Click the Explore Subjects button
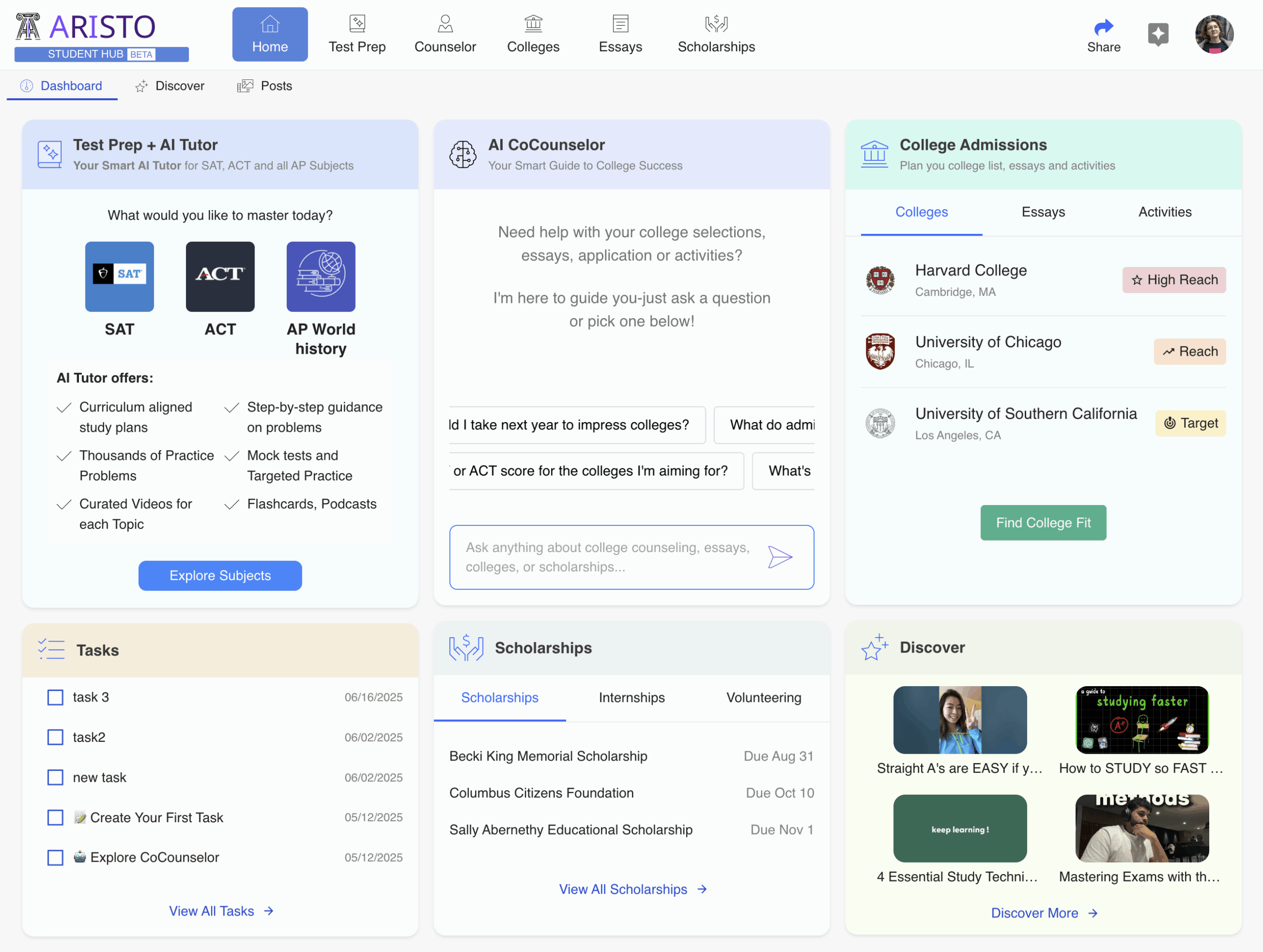 tap(220, 575)
